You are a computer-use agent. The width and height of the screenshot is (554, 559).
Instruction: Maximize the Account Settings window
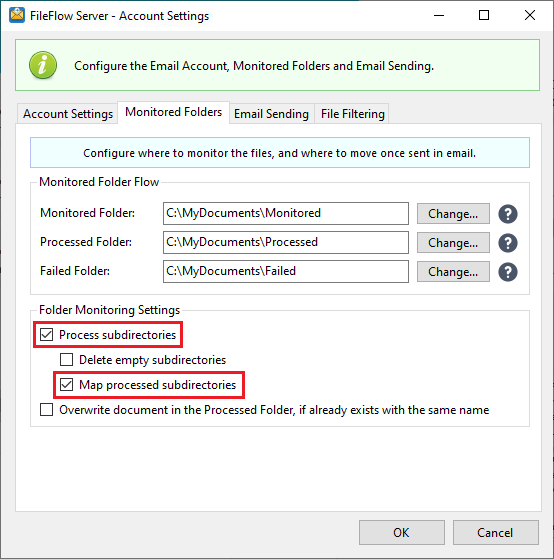tap(484, 15)
